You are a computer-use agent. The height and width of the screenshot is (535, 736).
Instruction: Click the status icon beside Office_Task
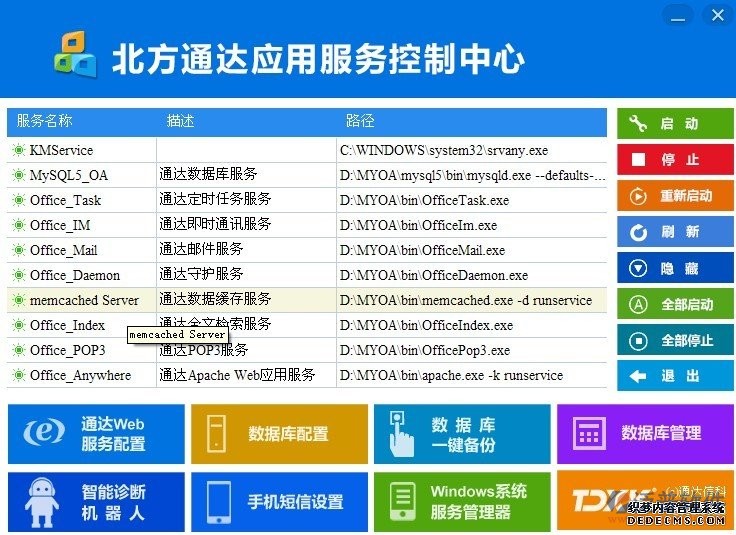pos(18,200)
